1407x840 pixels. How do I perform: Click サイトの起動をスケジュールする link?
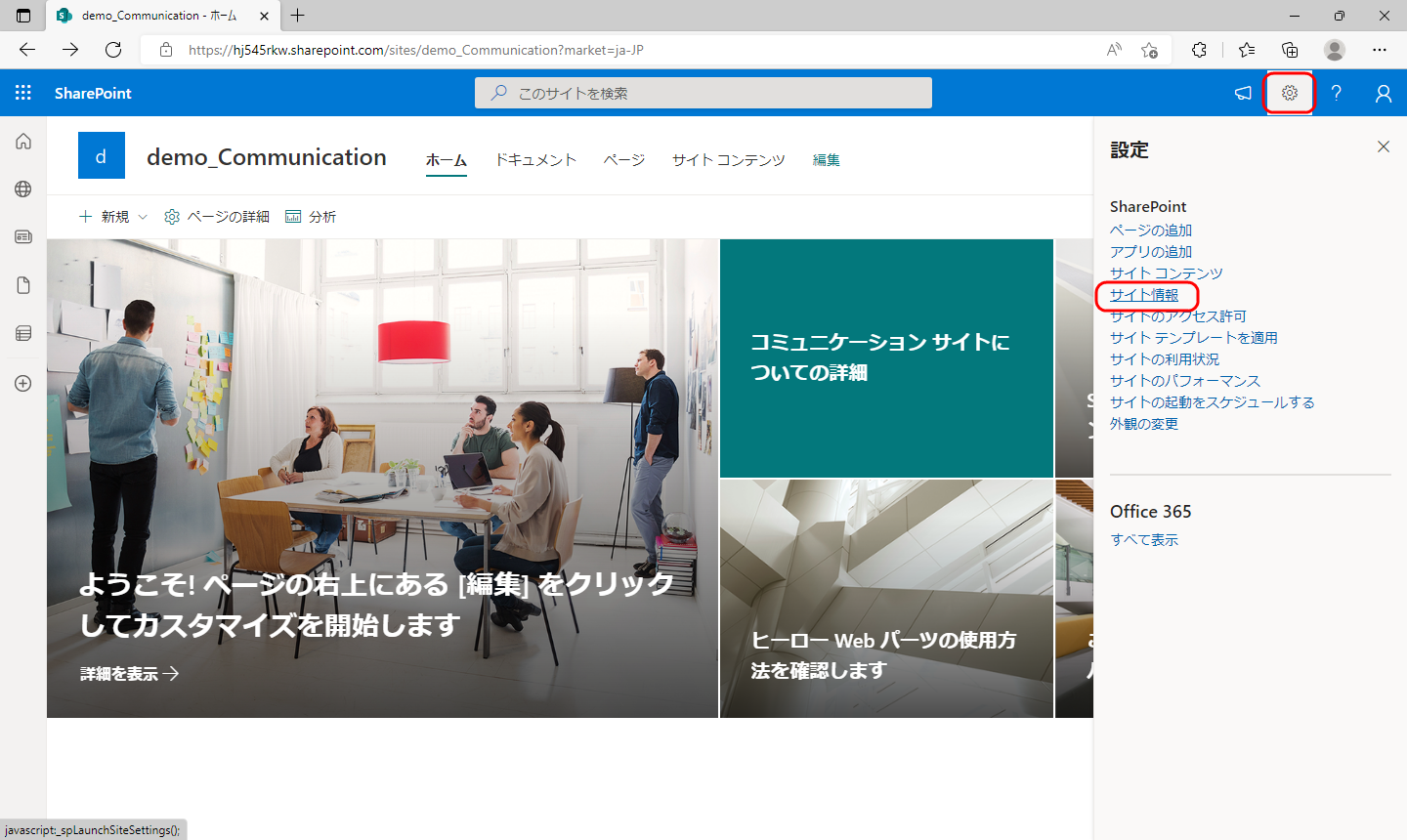pyautogui.click(x=1213, y=402)
